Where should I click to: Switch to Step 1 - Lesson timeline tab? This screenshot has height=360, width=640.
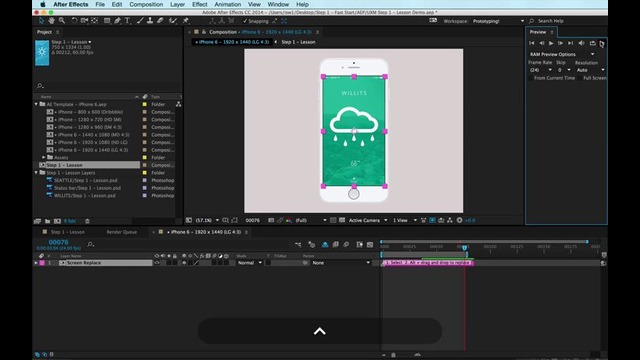coord(67,232)
